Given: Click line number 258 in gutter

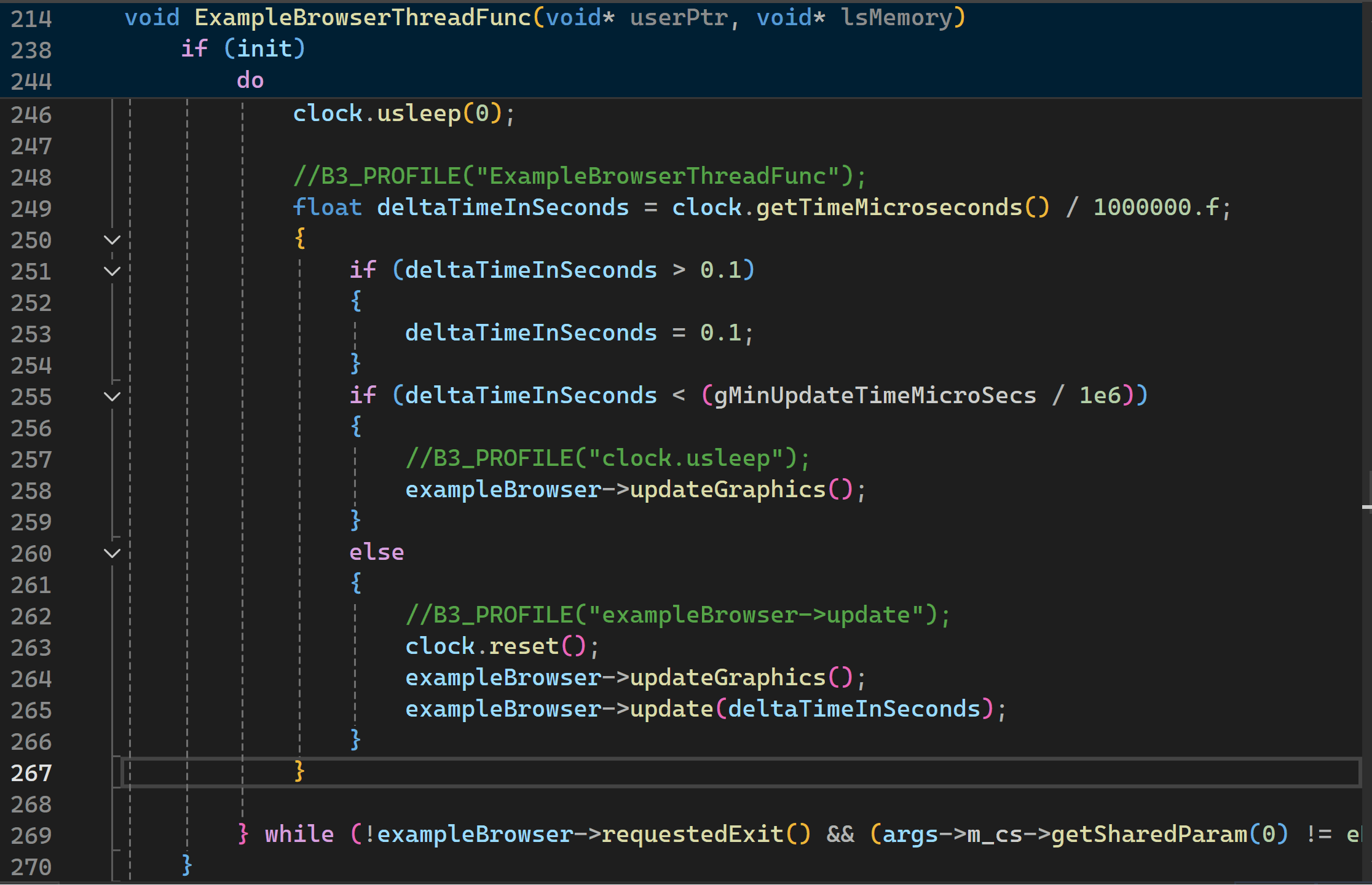Looking at the screenshot, I should tap(31, 491).
